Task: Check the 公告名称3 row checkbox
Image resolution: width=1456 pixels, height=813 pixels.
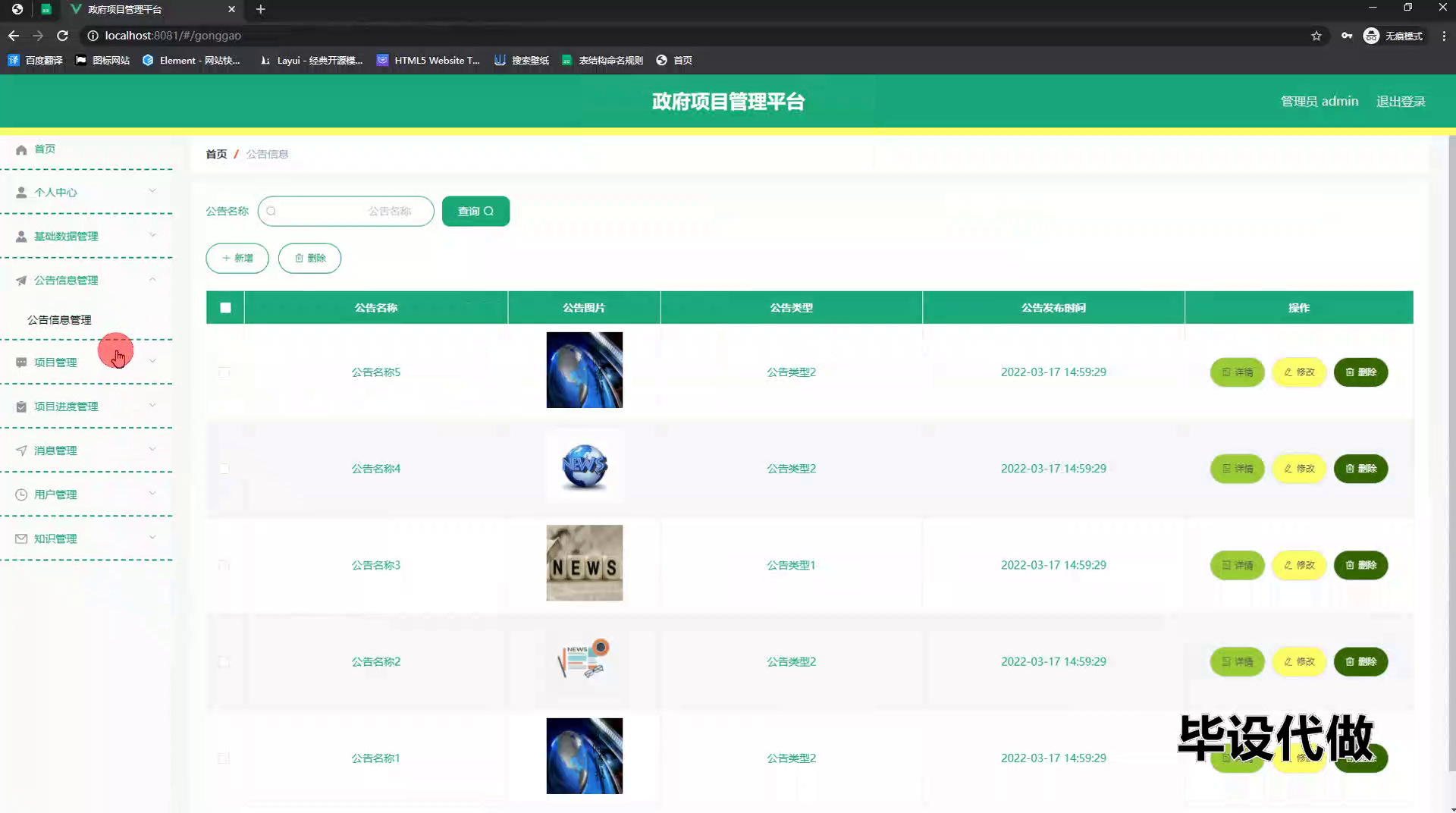Action: pyautogui.click(x=224, y=565)
